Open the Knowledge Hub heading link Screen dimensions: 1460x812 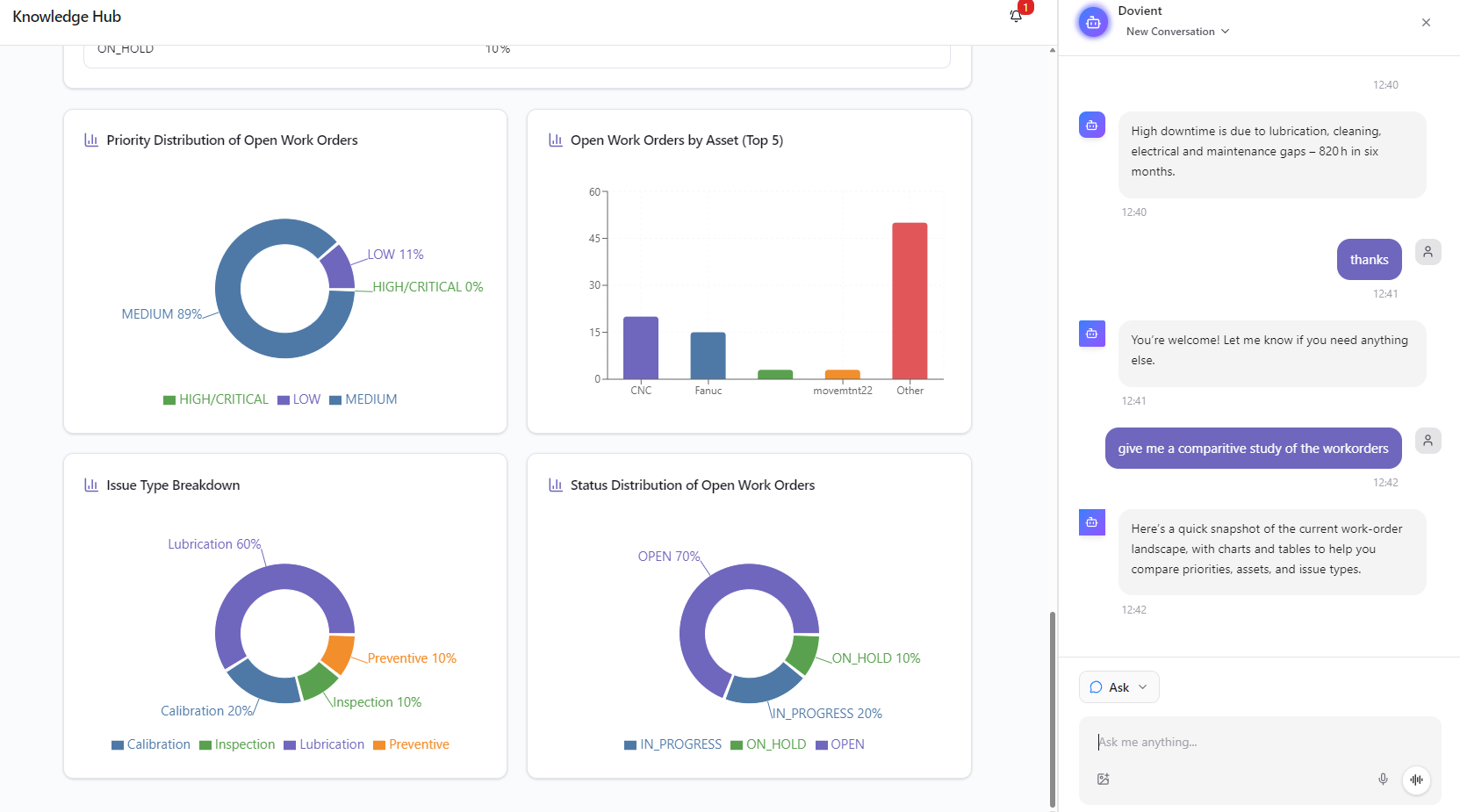pos(67,16)
